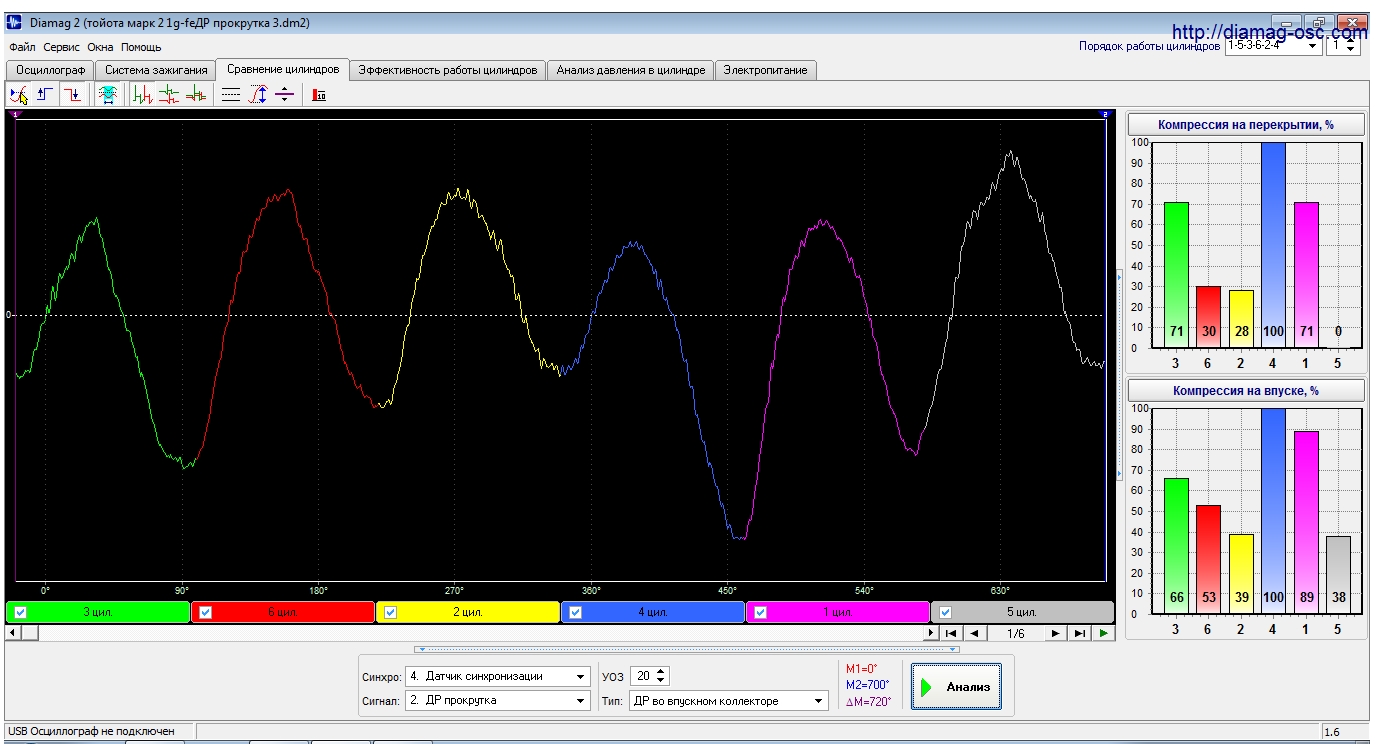Viewport: 1382px width, 744px height.
Task: Click the purple zero-line offset icon
Action: (x=284, y=95)
